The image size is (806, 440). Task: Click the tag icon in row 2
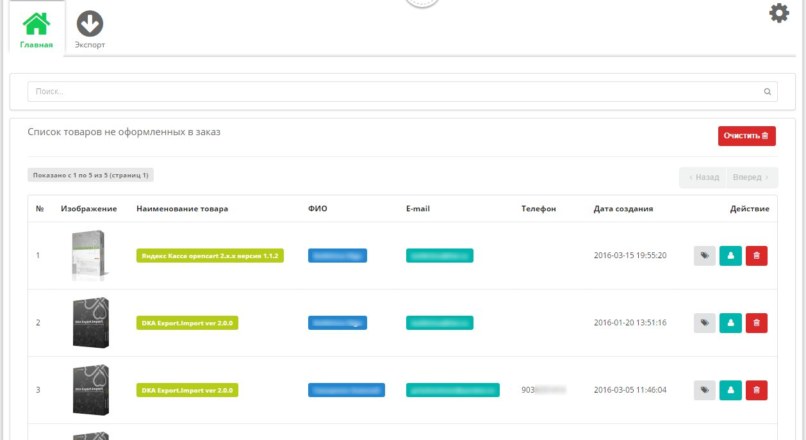(704, 323)
